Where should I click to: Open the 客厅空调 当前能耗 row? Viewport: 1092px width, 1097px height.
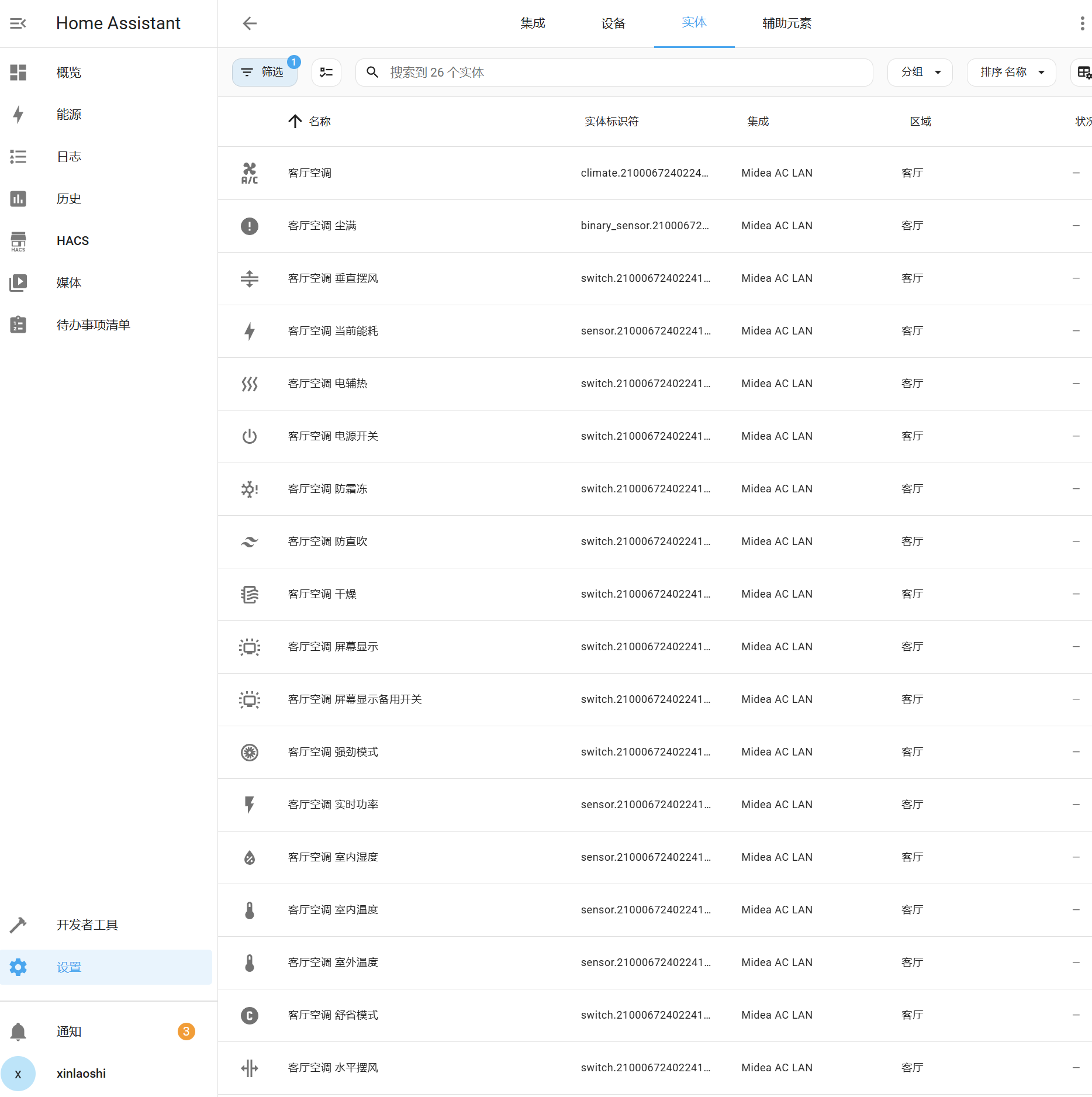coord(655,331)
